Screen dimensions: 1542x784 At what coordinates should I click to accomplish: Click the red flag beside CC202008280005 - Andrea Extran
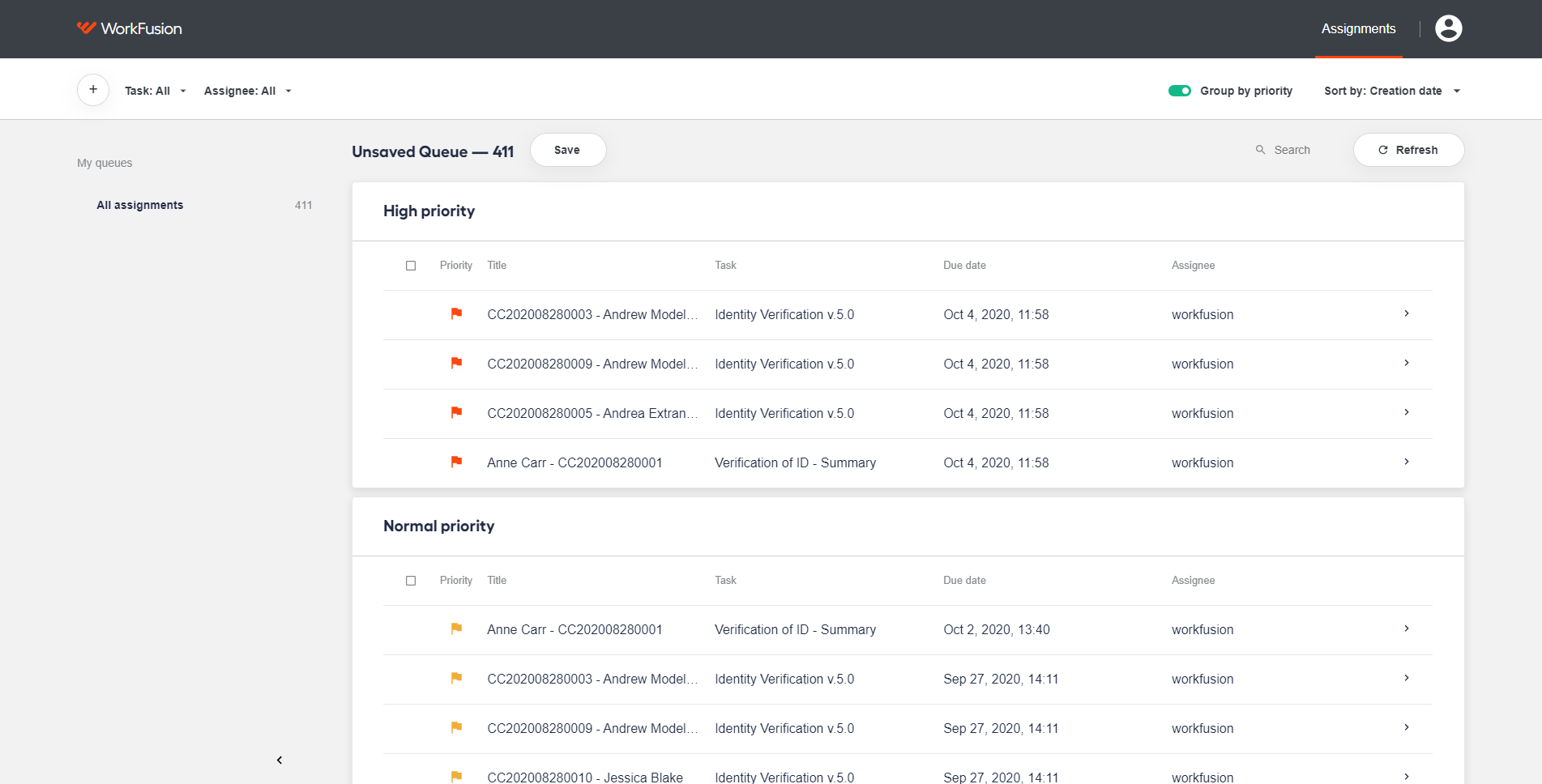tap(456, 412)
